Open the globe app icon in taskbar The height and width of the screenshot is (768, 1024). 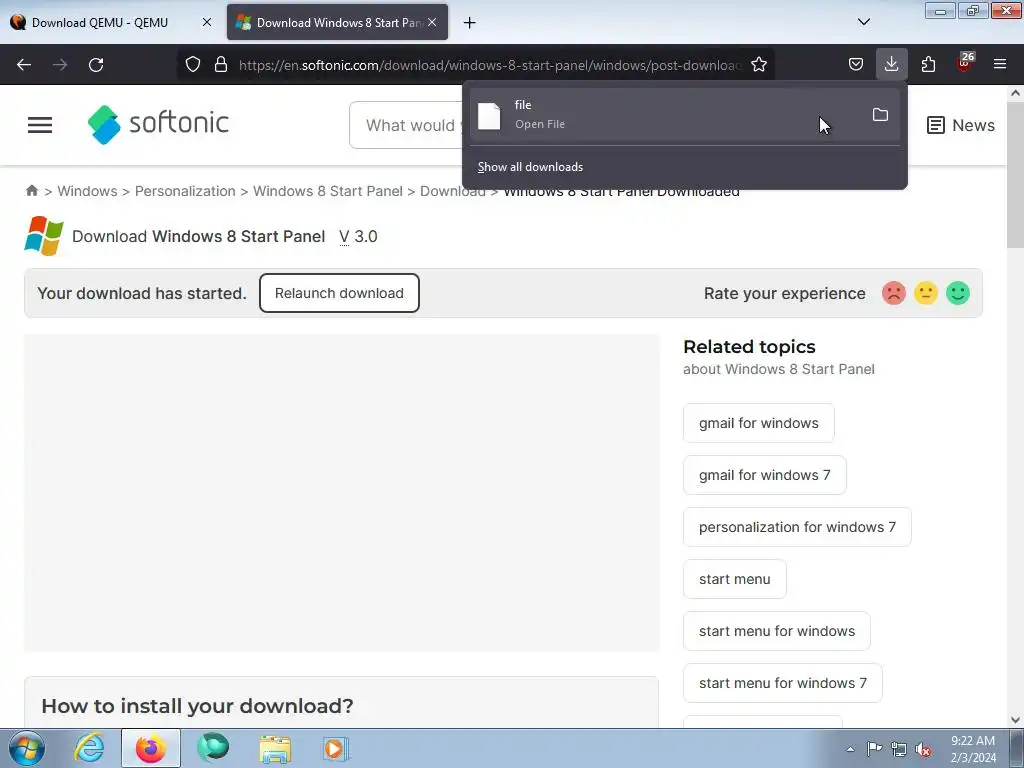(x=213, y=748)
